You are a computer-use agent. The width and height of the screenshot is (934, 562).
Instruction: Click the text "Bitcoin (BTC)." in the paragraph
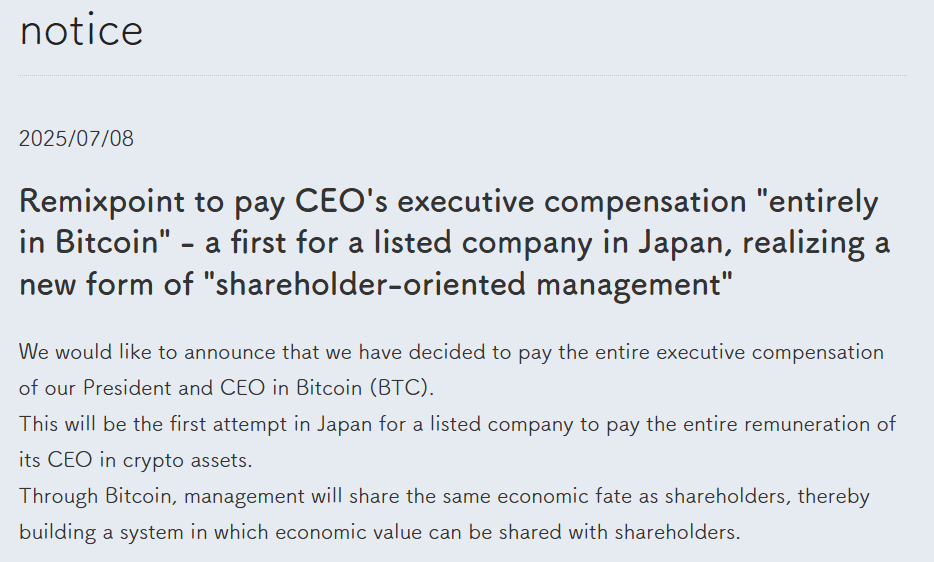pos(365,388)
